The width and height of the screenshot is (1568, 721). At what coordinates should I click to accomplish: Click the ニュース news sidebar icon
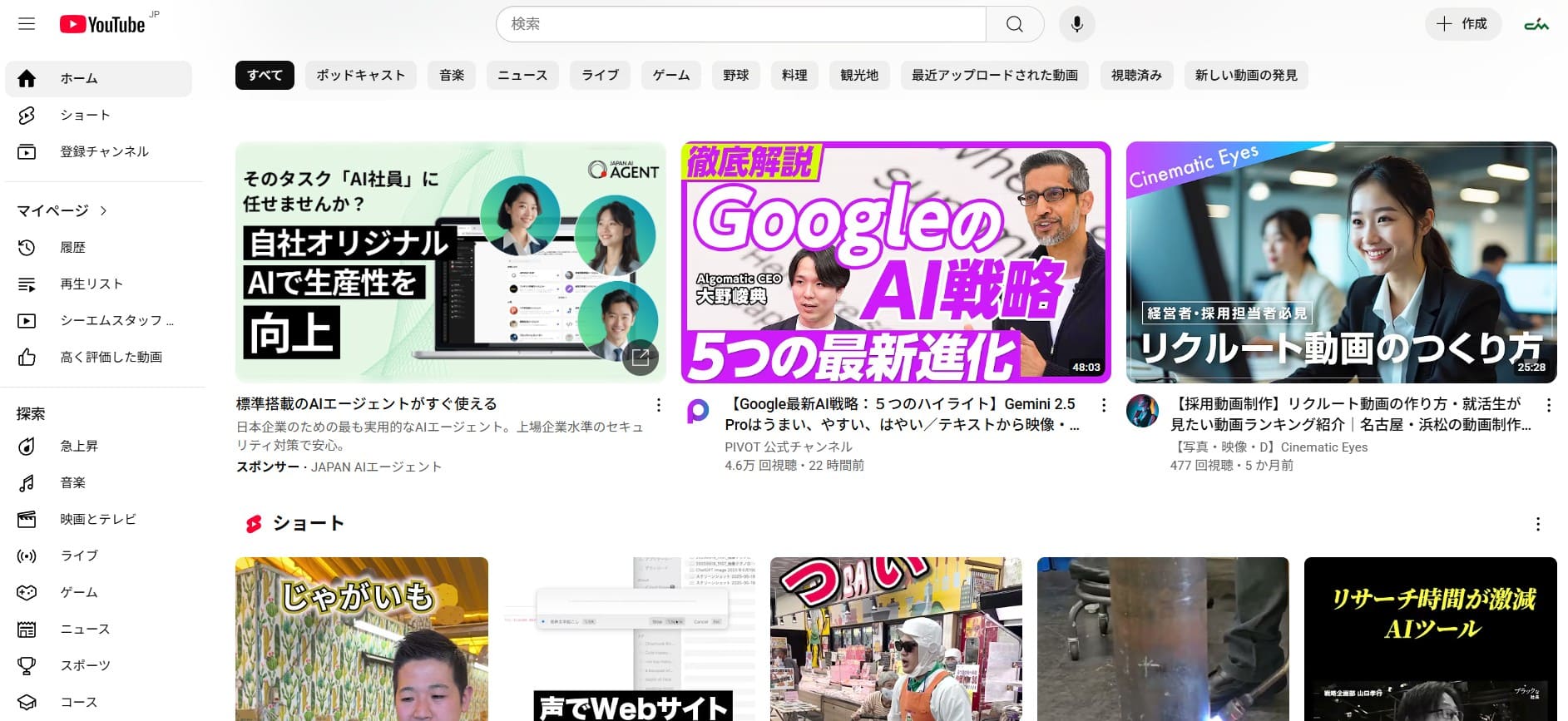pos(27,629)
